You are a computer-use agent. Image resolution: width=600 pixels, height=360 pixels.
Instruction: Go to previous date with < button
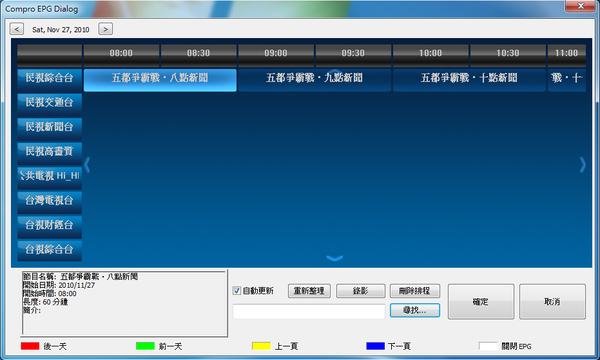(x=16, y=29)
